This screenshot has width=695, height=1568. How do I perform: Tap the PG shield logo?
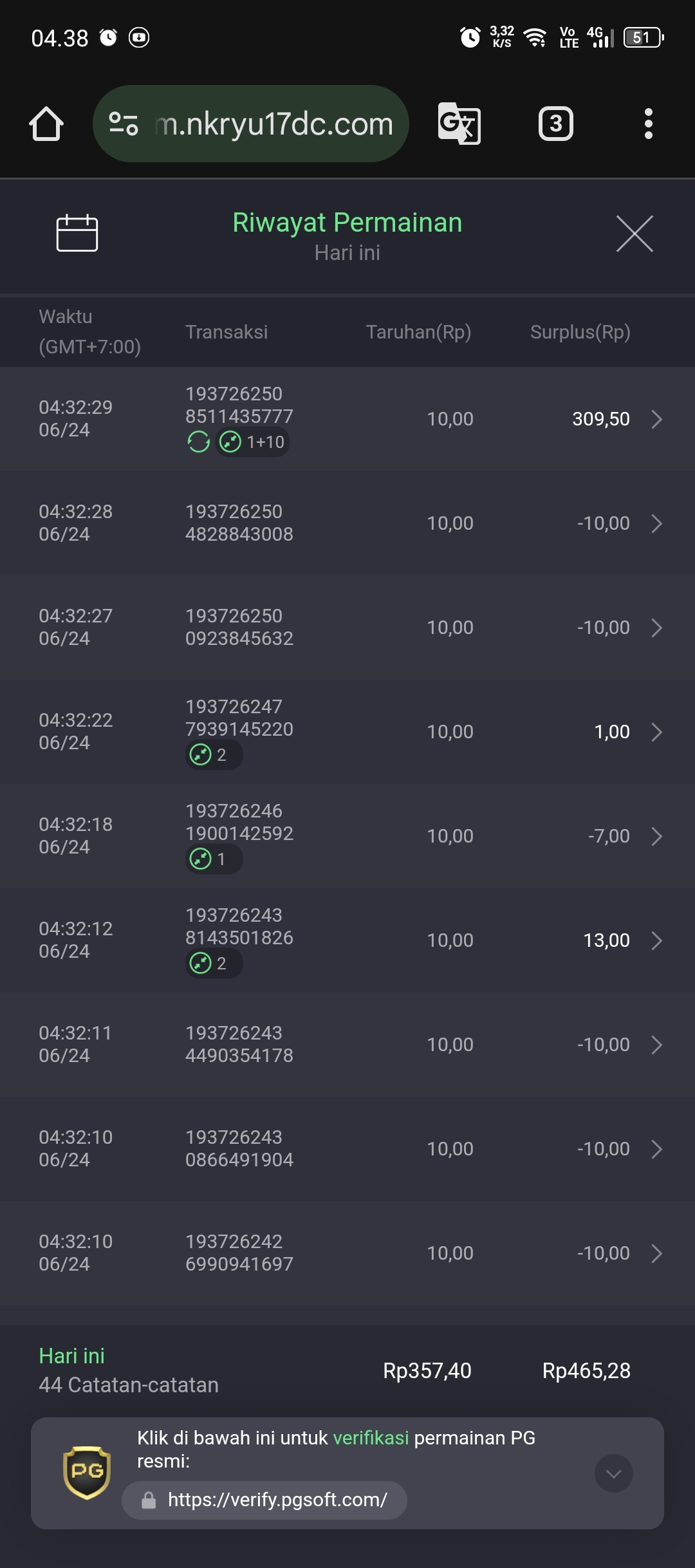(87, 1473)
